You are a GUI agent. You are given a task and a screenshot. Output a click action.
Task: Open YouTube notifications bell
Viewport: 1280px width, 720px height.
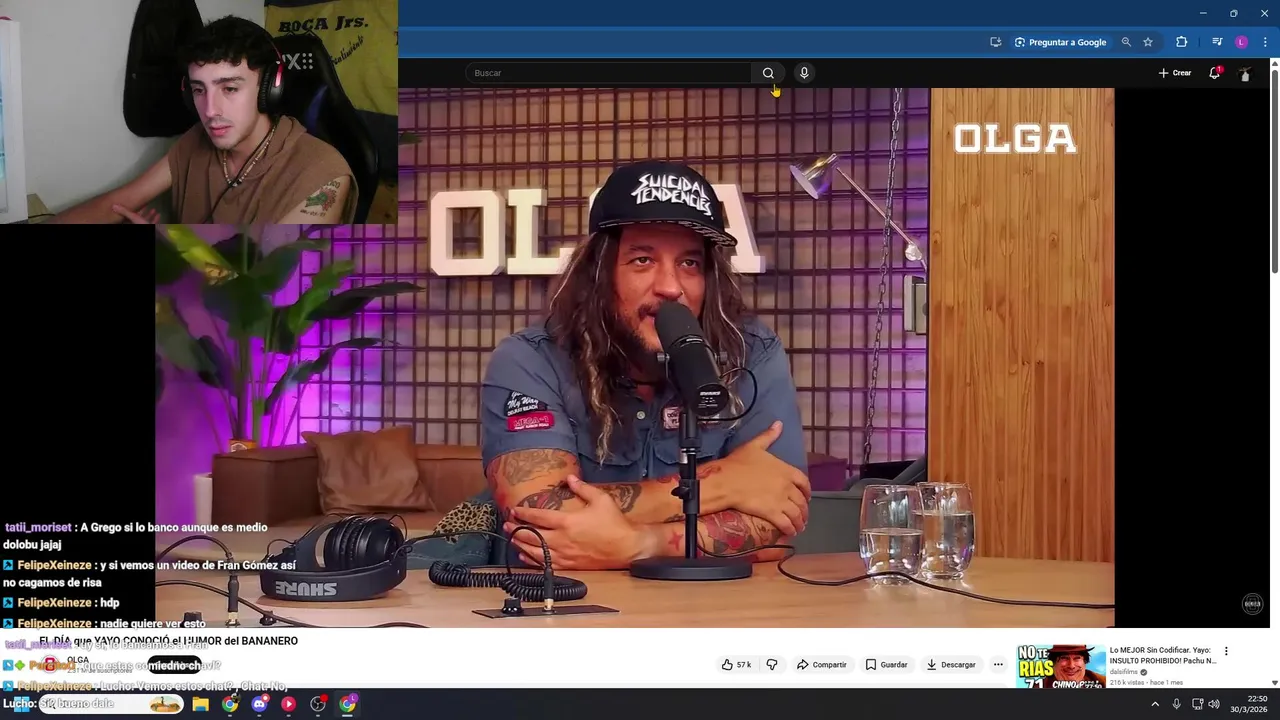(1215, 73)
